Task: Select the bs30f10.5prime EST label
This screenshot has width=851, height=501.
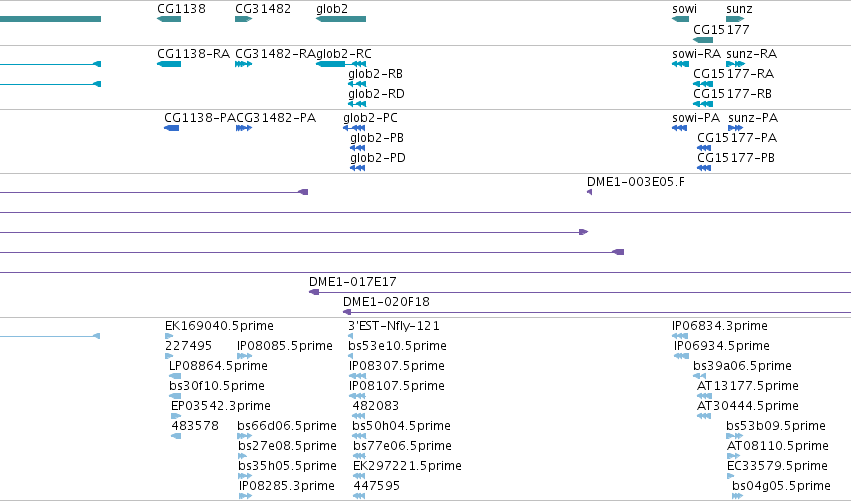Action: point(217,386)
